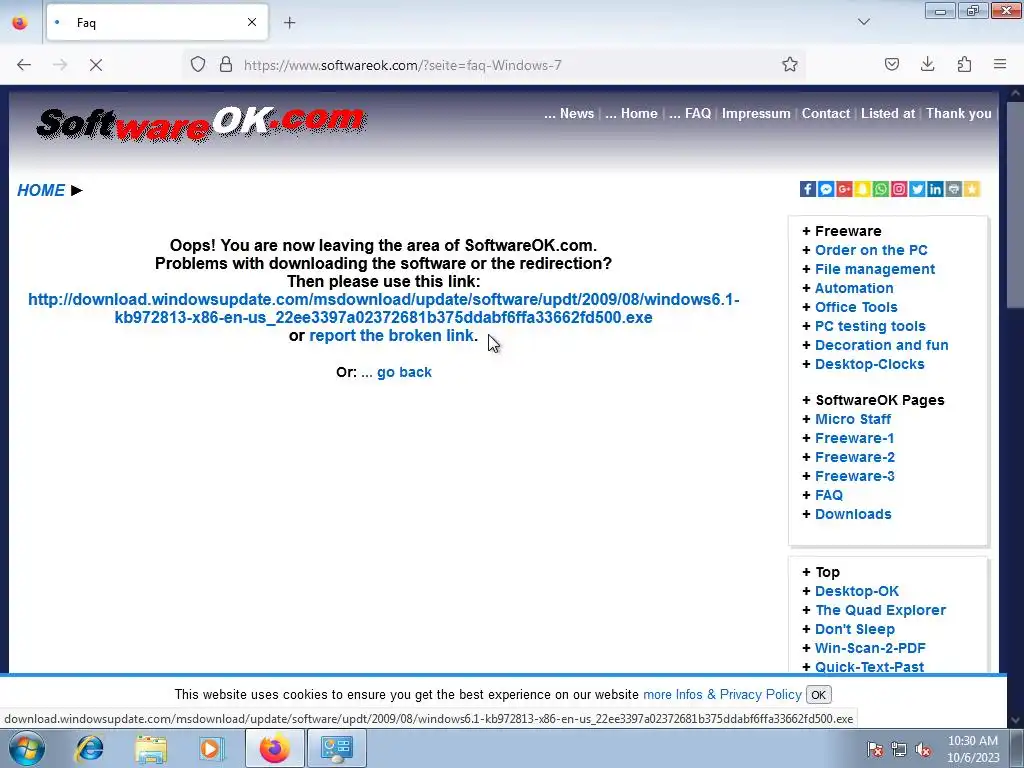Open Save to Pocket icon
Image resolution: width=1024 pixels, height=768 pixels.
(x=892, y=65)
